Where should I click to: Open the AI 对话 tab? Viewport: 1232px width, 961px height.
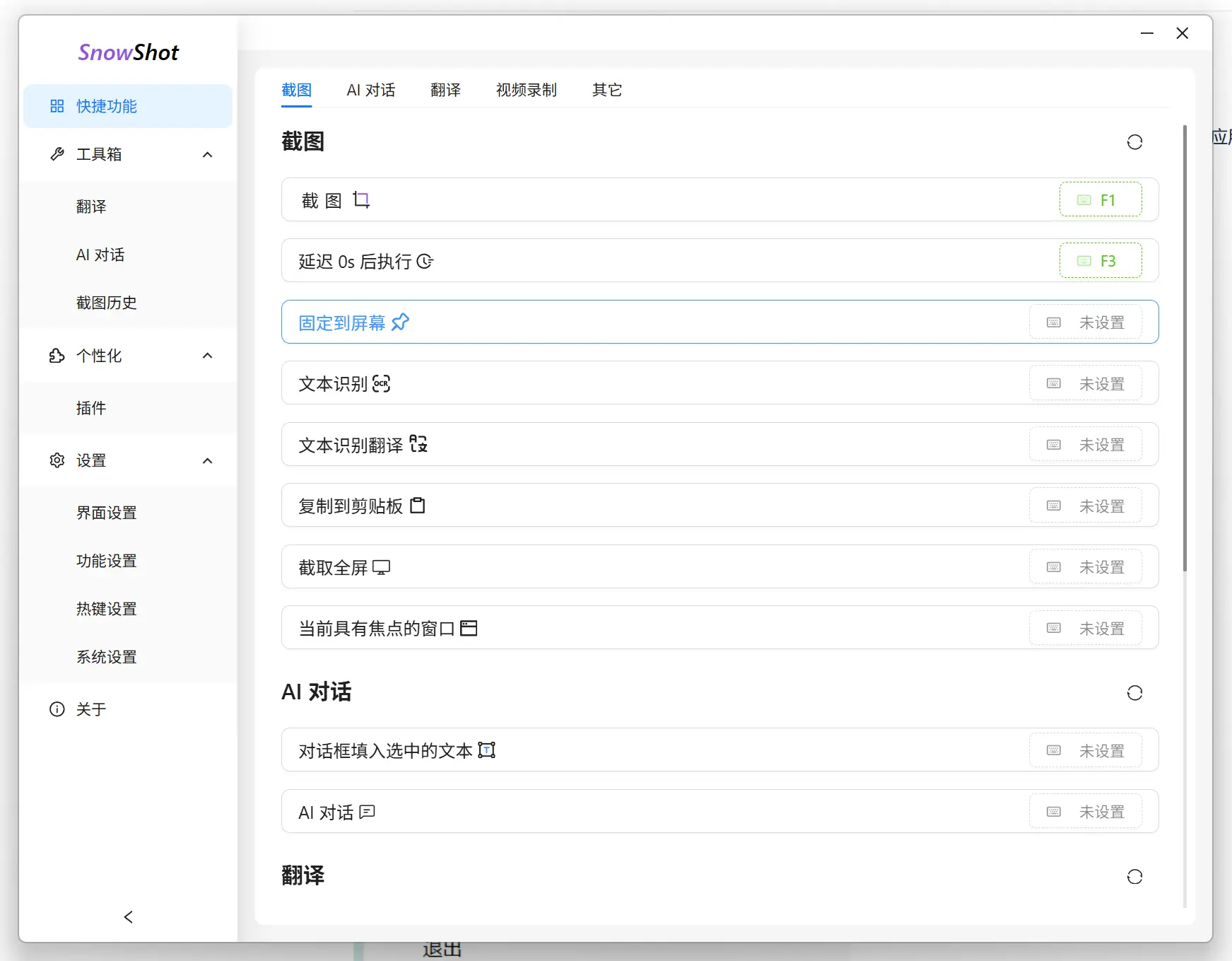[370, 90]
